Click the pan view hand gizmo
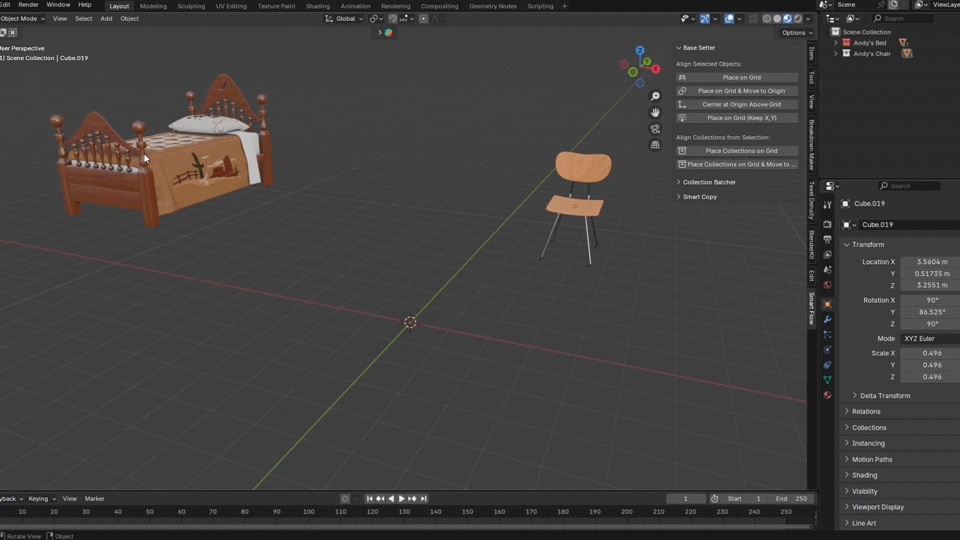960x540 pixels. [655, 113]
